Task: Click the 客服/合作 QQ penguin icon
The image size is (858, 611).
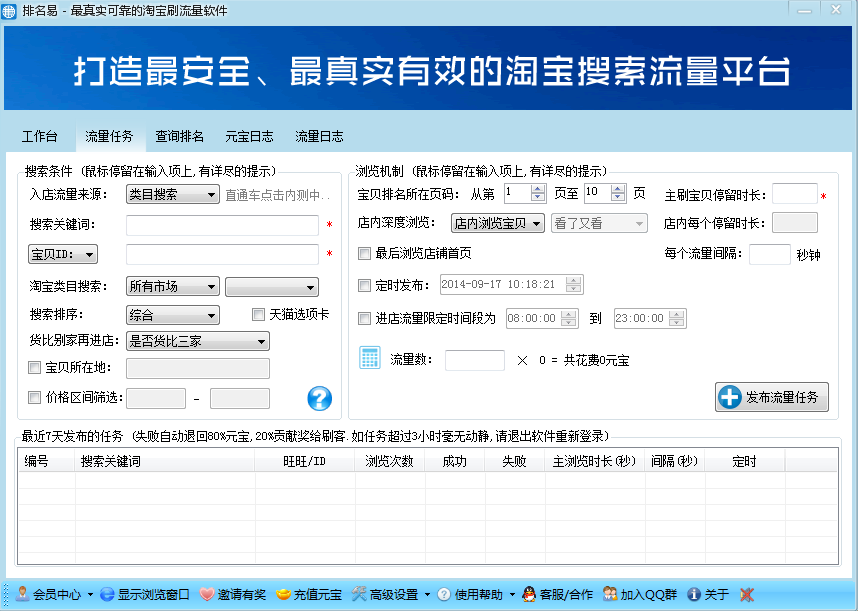Action: point(528,594)
